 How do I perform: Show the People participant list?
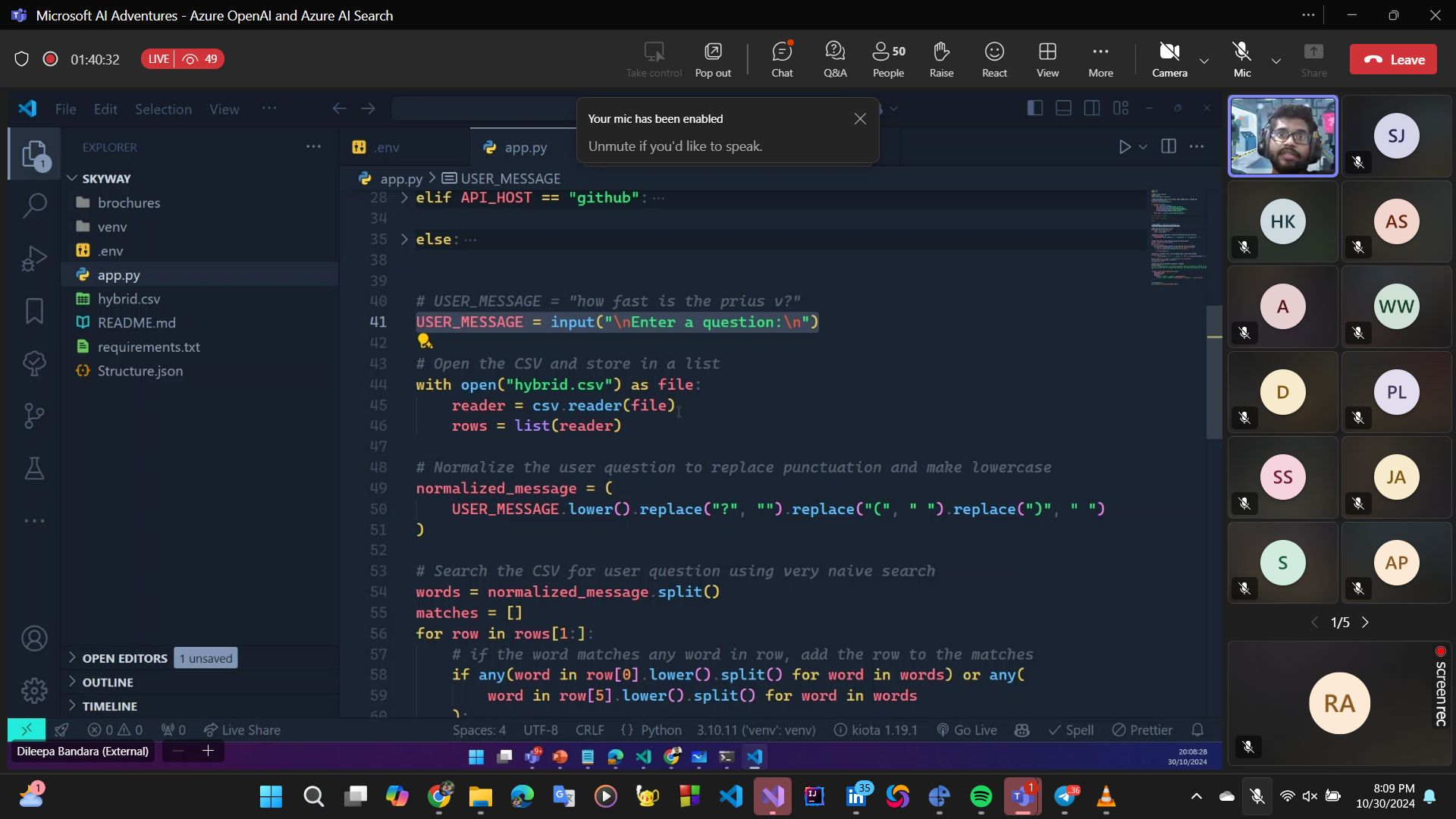coord(888,59)
